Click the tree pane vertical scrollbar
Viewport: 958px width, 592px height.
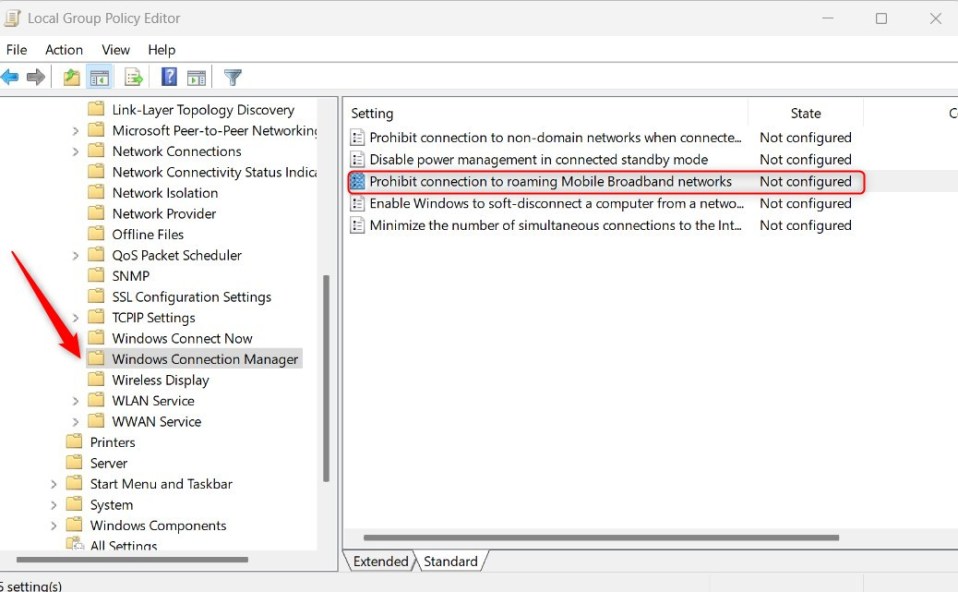click(x=326, y=378)
